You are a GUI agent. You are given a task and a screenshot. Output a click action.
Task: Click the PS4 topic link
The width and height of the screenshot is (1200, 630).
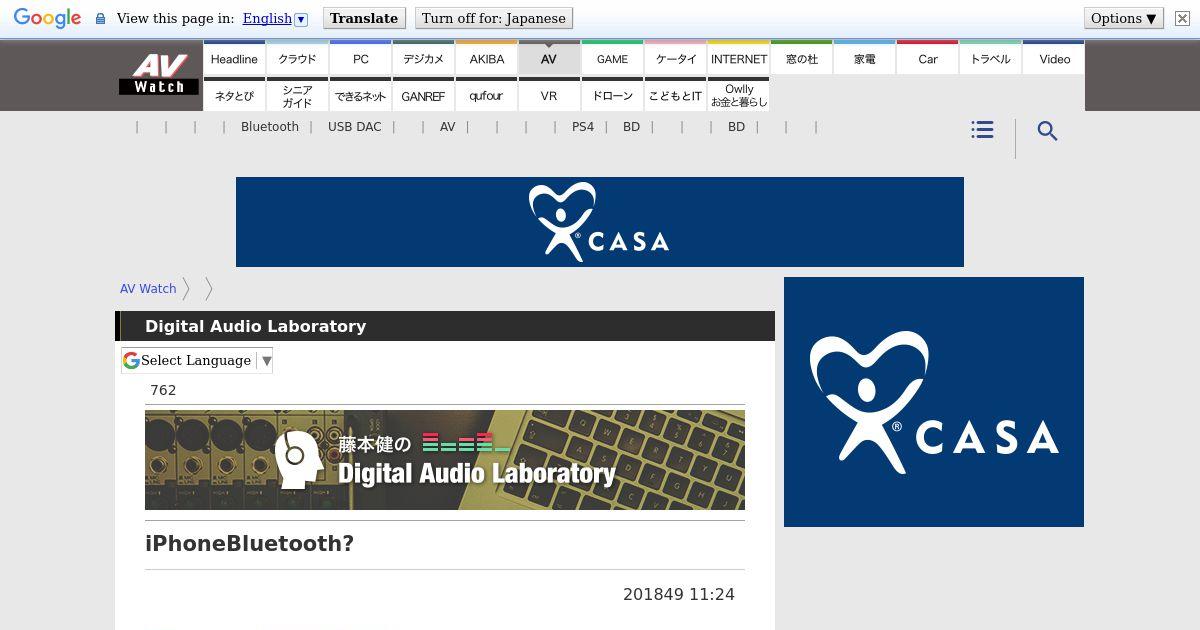pyautogui.click(x=583, y=127)
